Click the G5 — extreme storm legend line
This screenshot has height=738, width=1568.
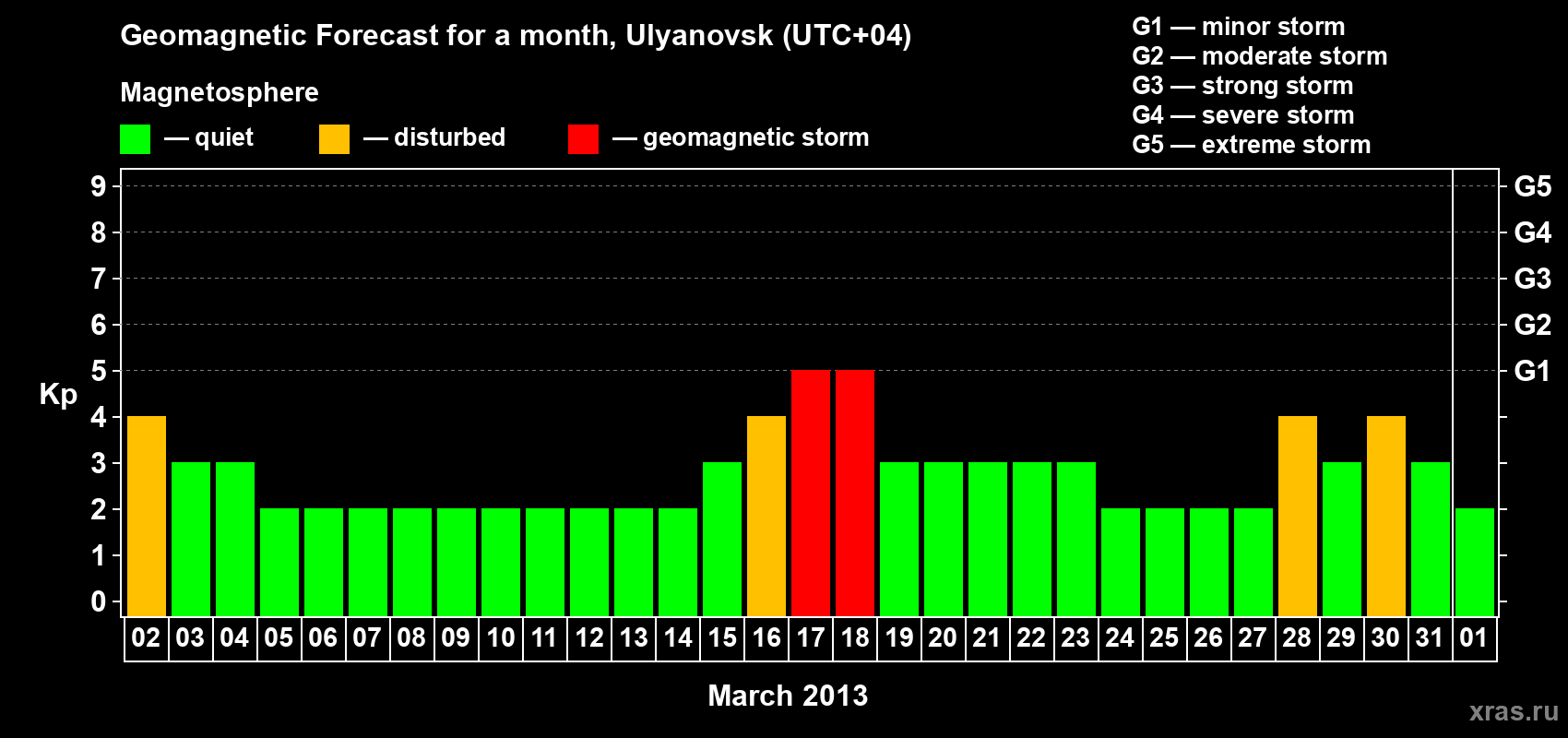(x=1252, y=145)
